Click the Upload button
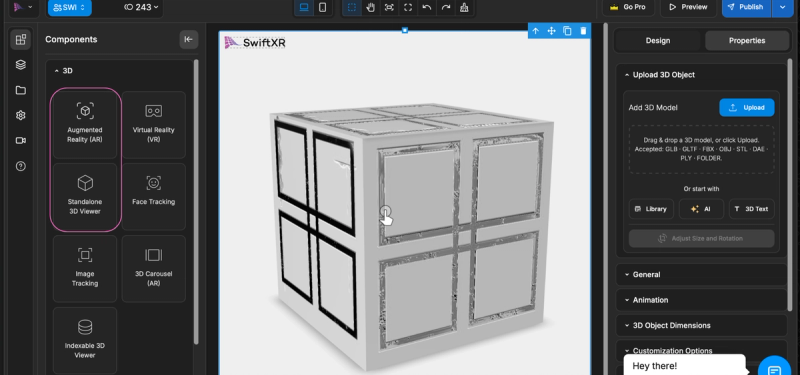Viewport: 800px width, 375px height. (746, 108)
